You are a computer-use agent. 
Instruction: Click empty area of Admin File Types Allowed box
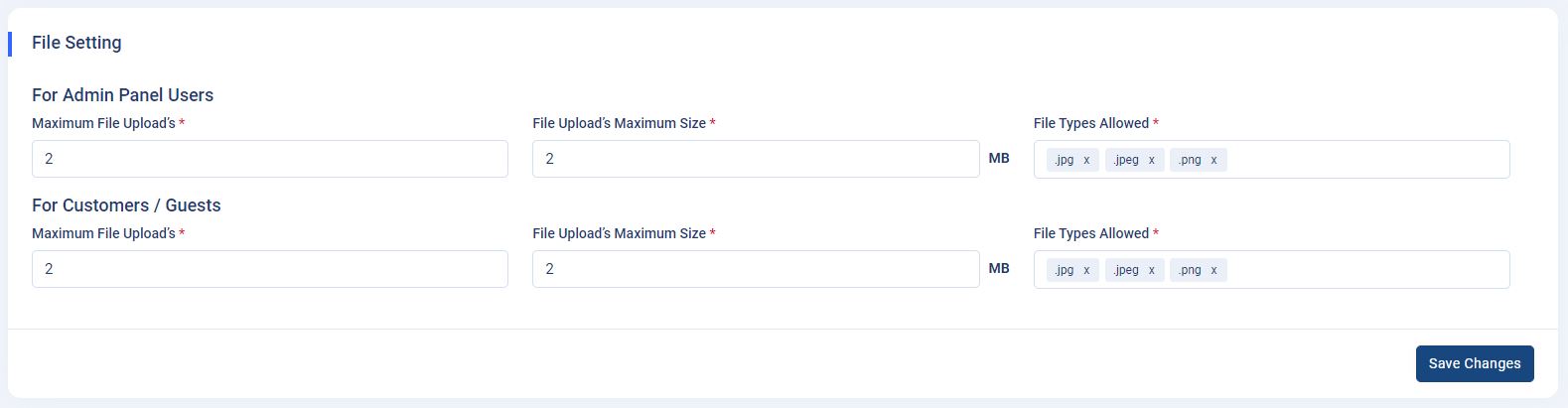coord(1370,160)
